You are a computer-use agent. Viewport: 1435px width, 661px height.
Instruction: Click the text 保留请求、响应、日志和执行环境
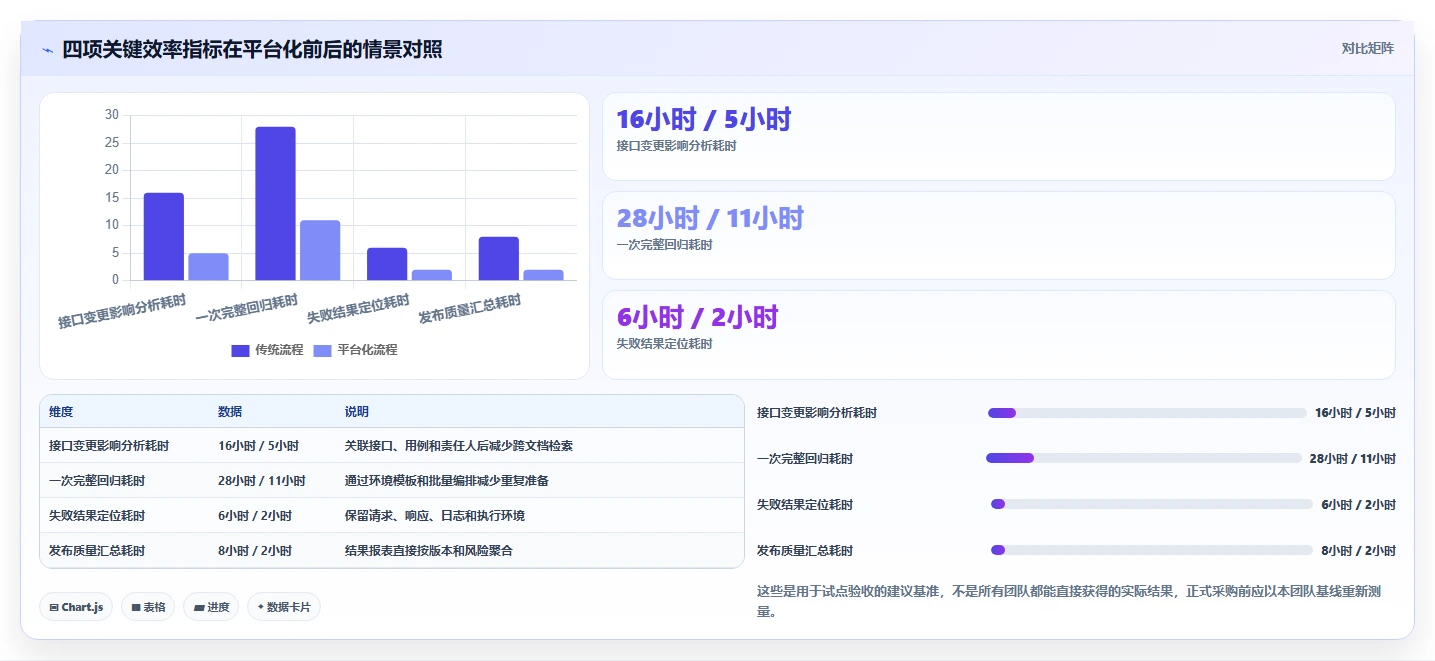pos(435,516)
